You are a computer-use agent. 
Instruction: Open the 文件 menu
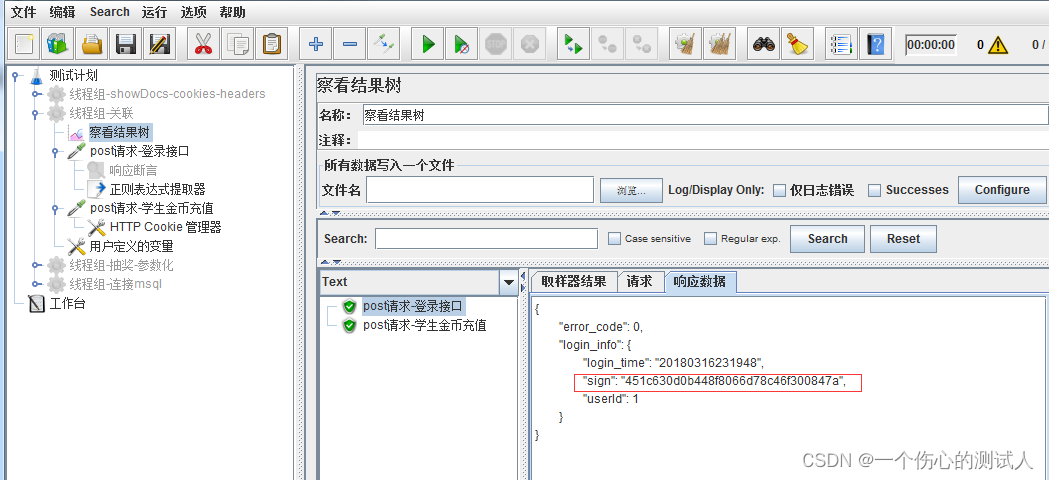pos(23,12)
